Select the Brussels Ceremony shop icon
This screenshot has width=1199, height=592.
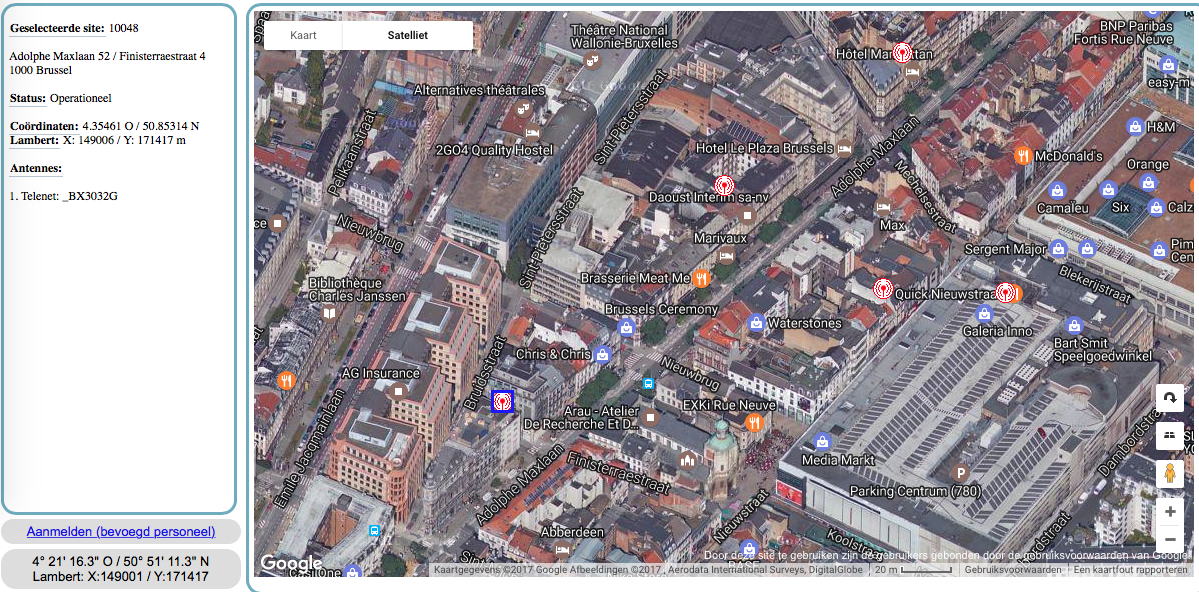(627, 327)
